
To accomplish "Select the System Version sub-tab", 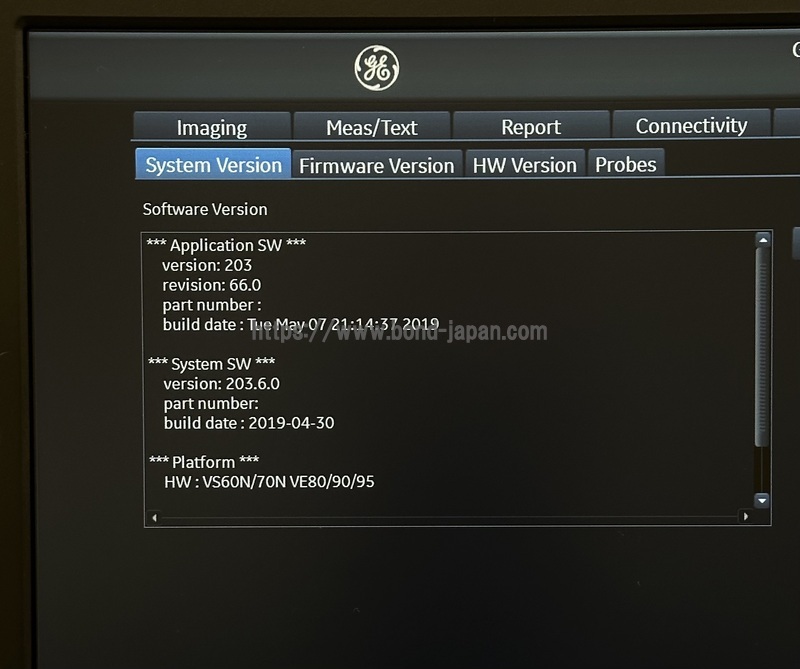I will pos(213,165).
